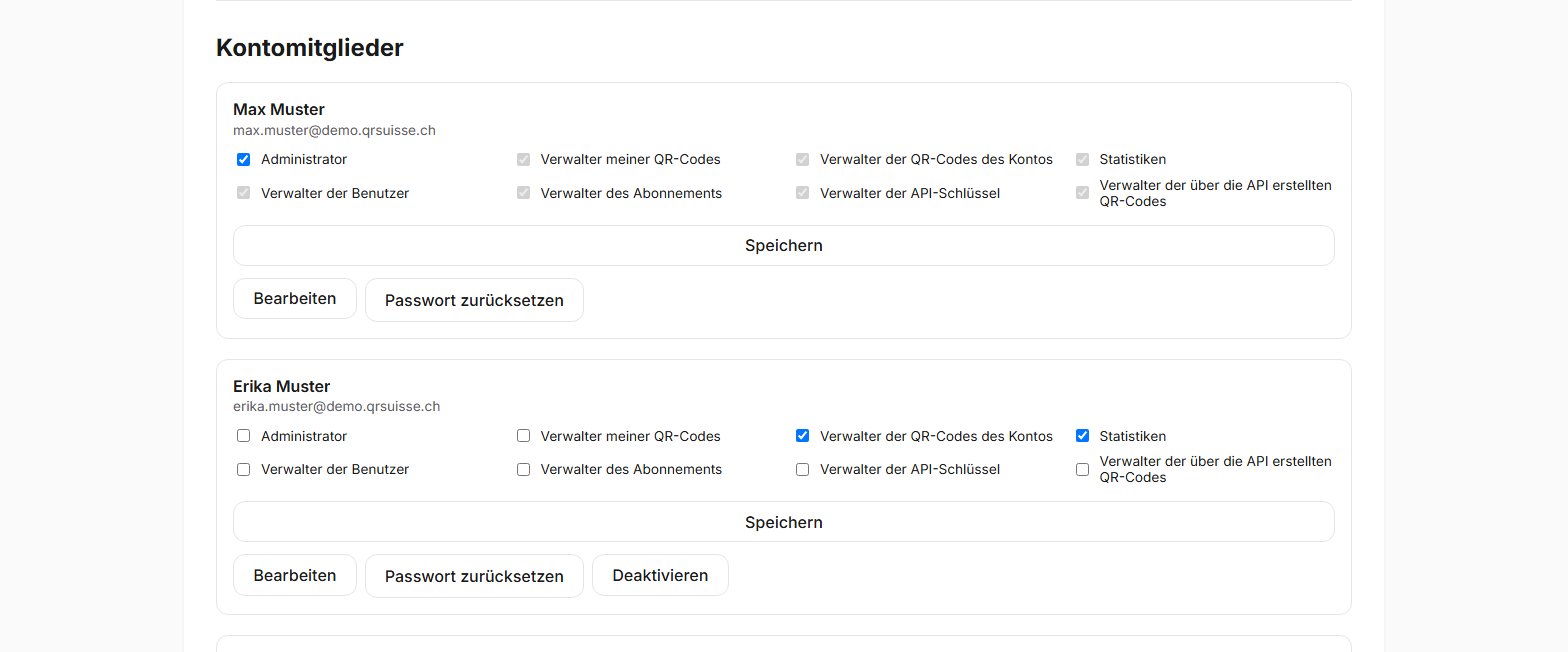
Task: Uncheck Administrator for Max Muster
Action: 243,159
